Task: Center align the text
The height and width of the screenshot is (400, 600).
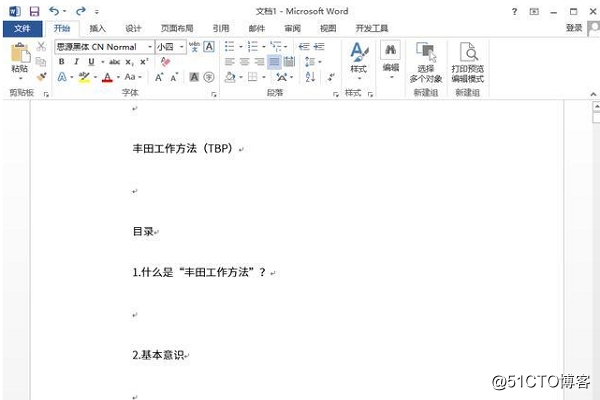Action: pos(245,62)
